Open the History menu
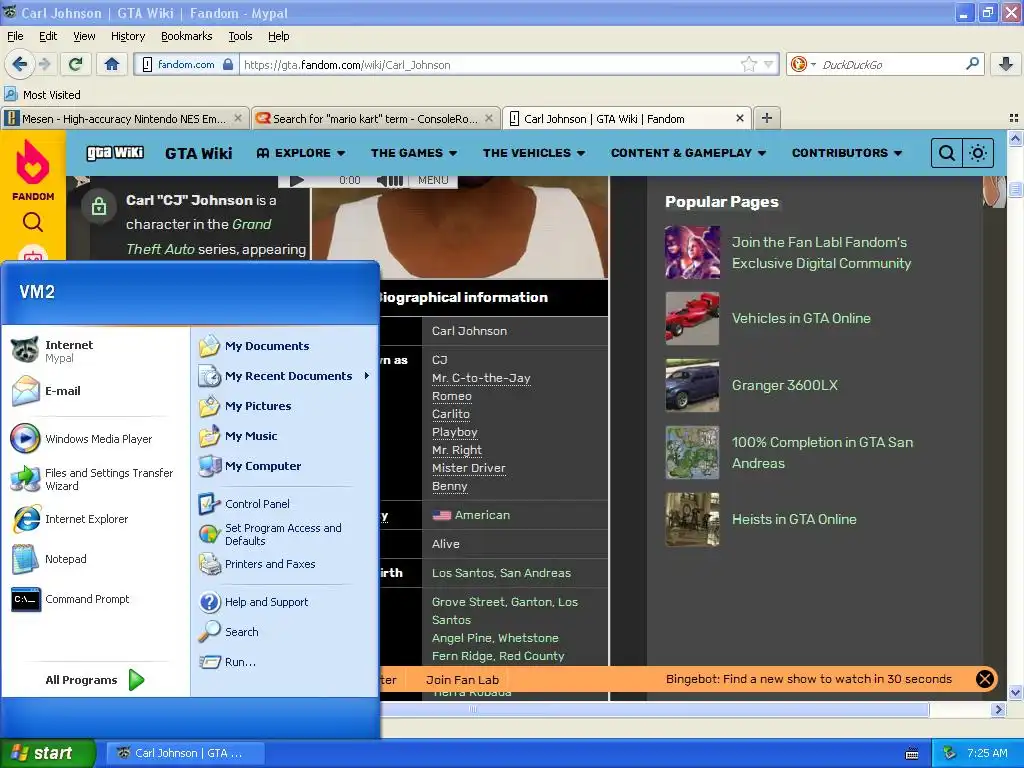The image size is (1024, 768). click(127, 36)
